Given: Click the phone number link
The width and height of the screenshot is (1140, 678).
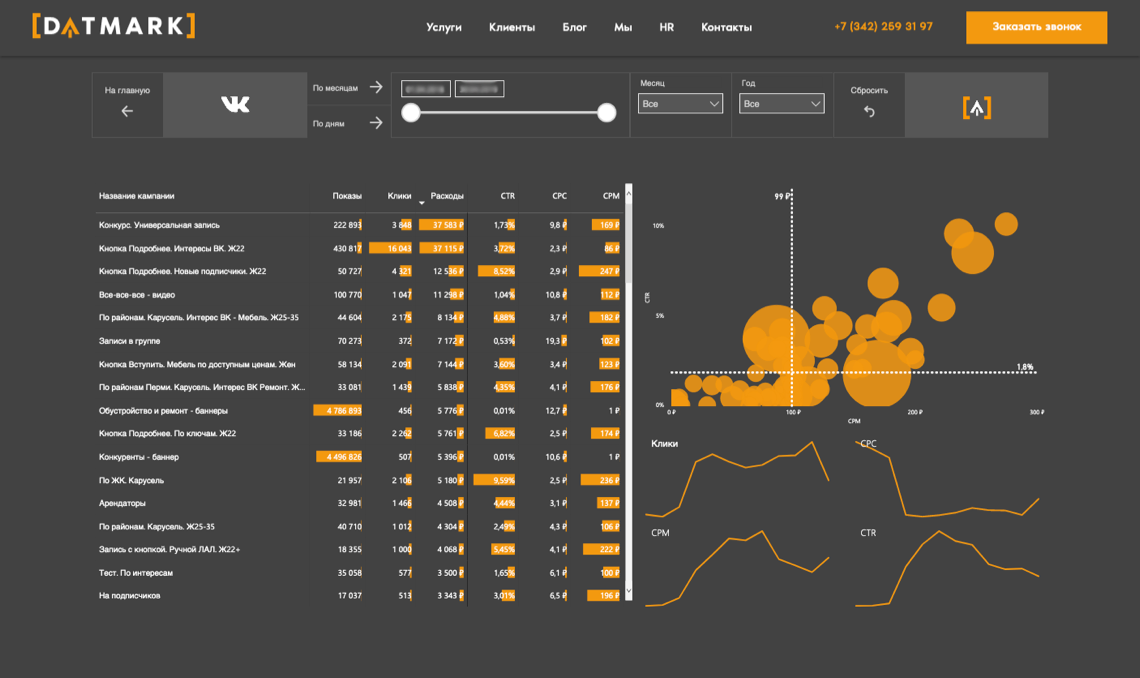Looking at the screenshot, I should (883, 26).
